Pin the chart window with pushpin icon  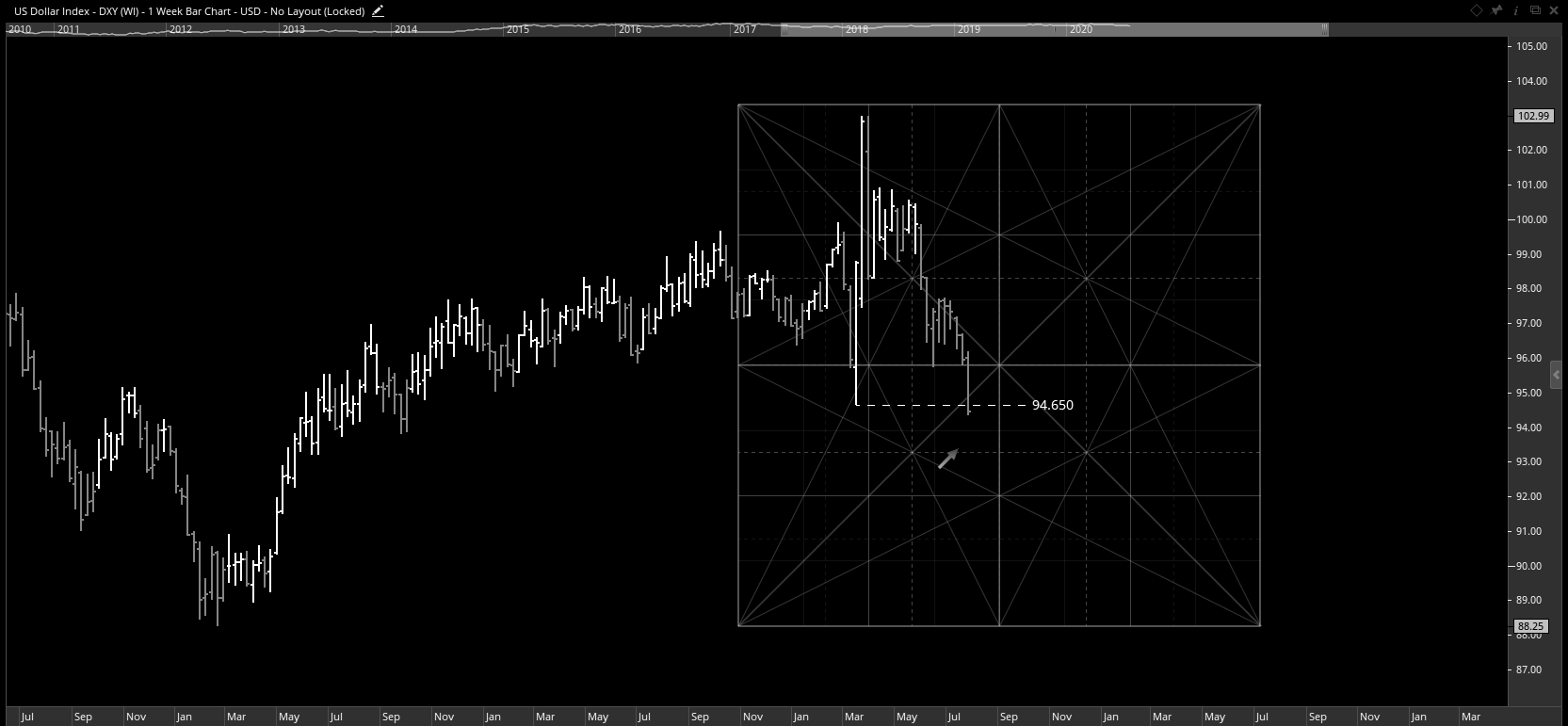pos(1496,10)
